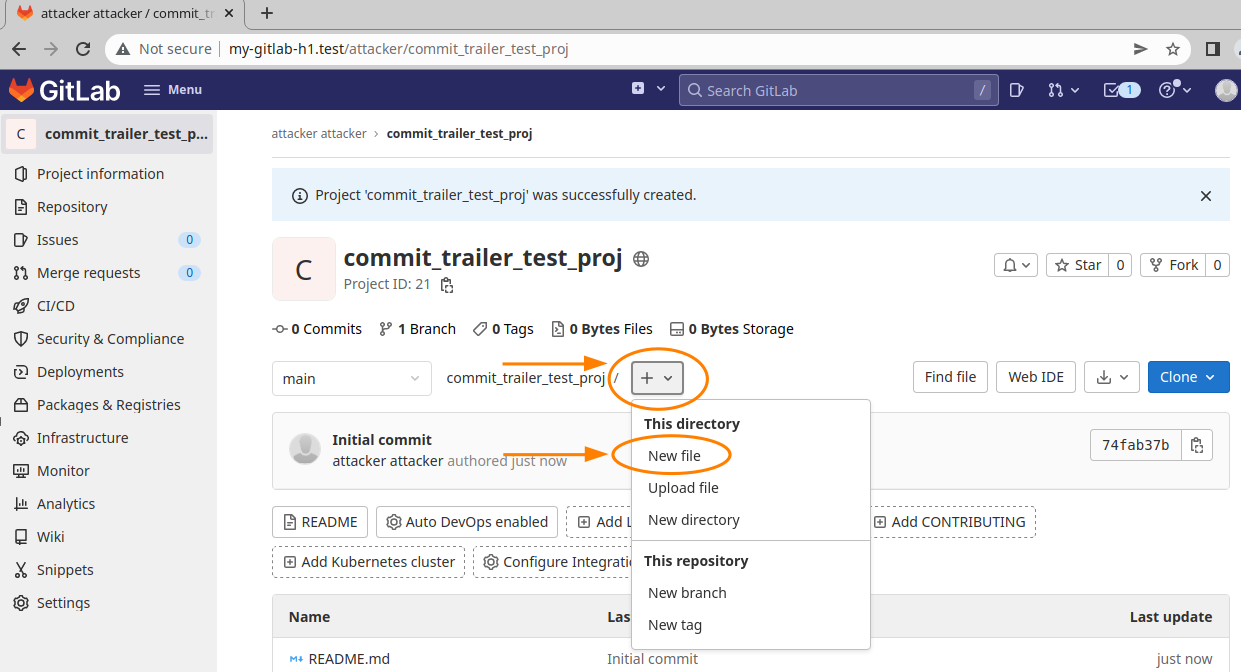Image resolution: width=1241 pixels, height=672 pixels.
Task: Copy commit SHA 74fab37b
Action: click(x=1197, y=445)
